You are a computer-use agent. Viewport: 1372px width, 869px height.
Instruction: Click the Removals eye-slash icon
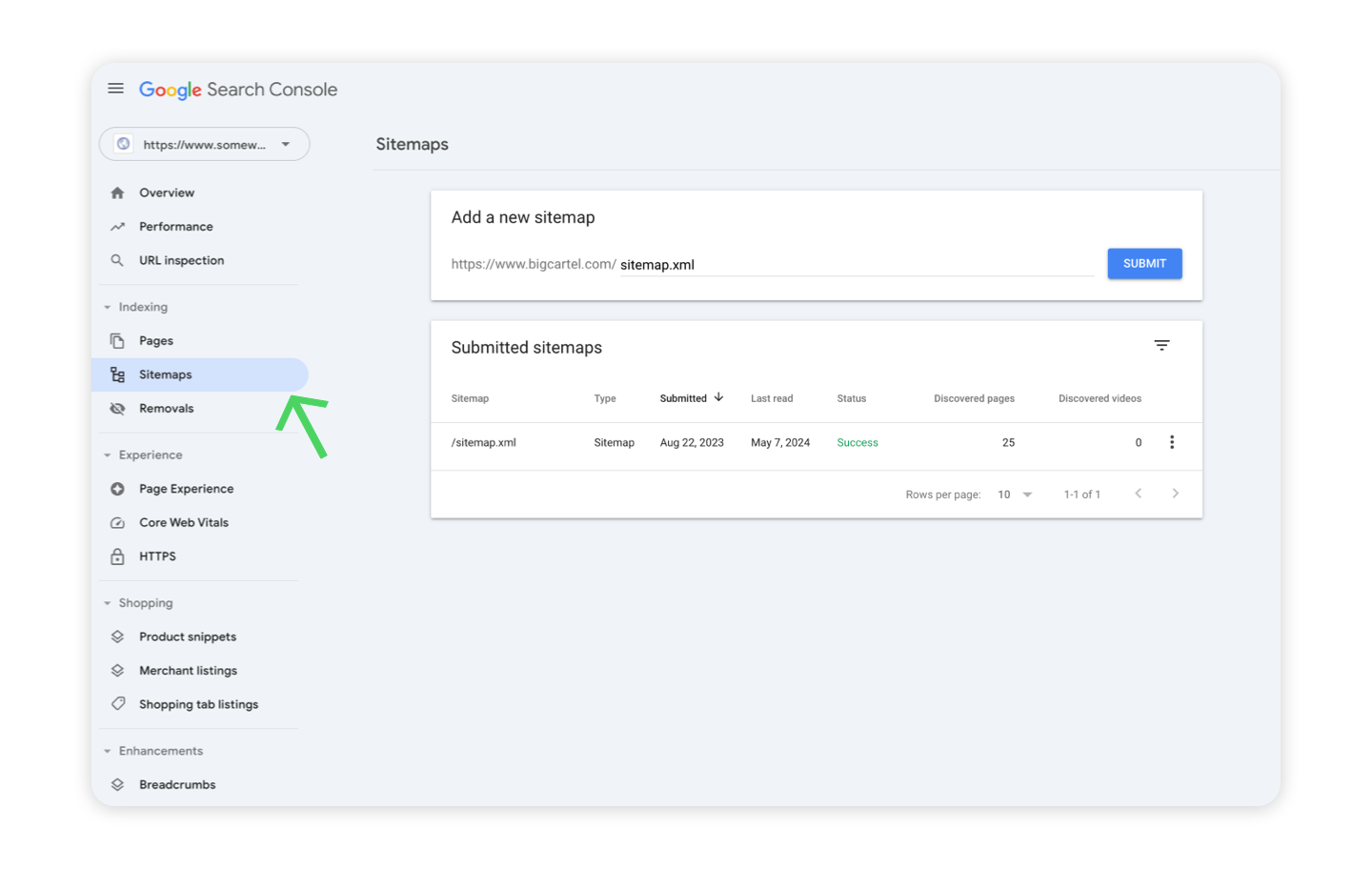click(117, 409)
